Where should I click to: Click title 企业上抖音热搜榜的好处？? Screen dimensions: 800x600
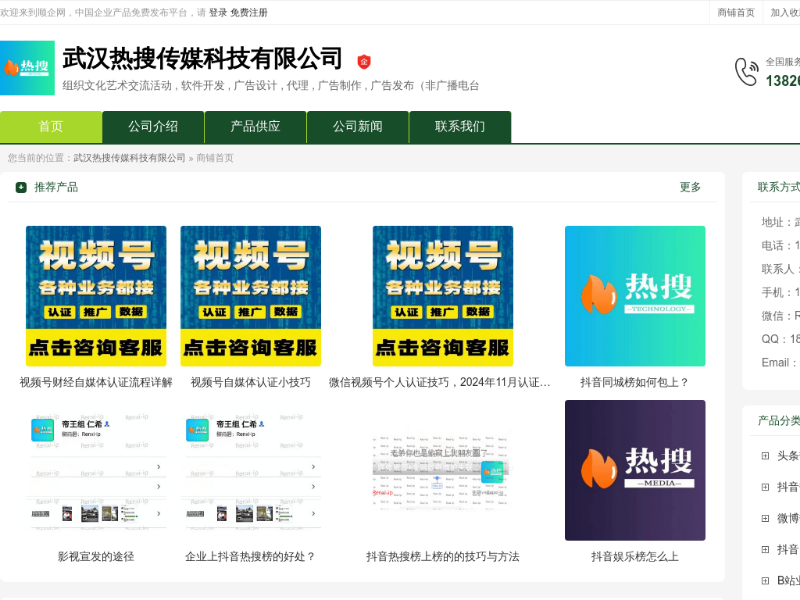[251, 557]
